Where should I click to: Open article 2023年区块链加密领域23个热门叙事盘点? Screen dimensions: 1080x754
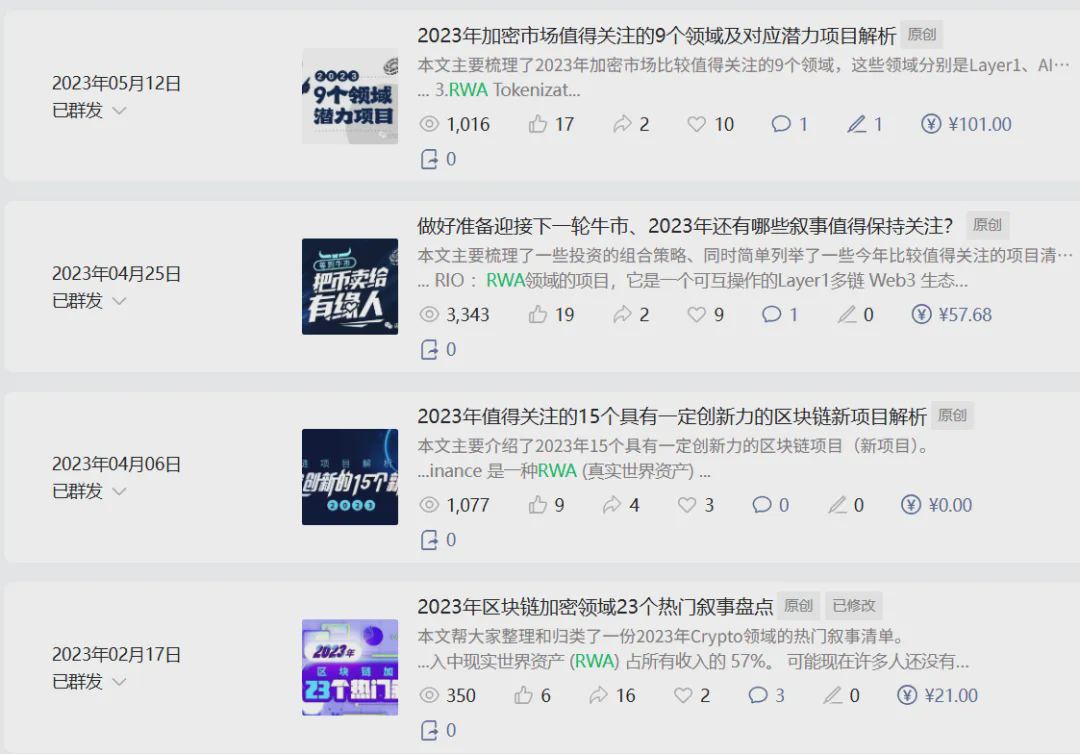[595, 607]
